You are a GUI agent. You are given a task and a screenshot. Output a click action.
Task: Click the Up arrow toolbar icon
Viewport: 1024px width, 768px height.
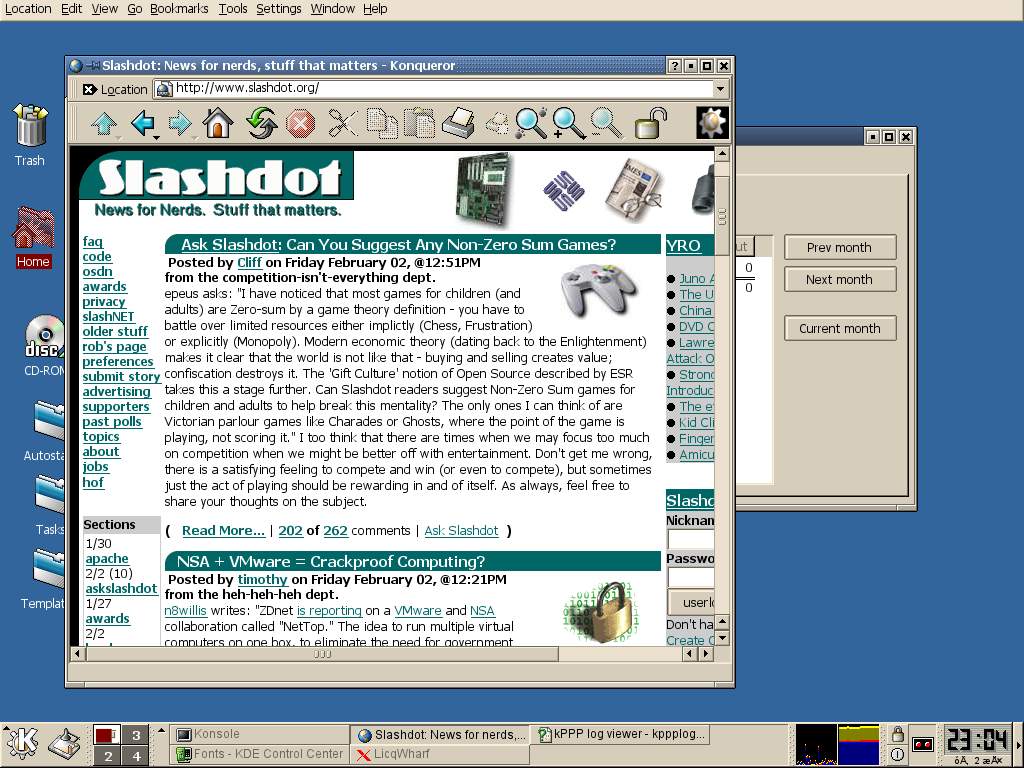tap(104, 123)
